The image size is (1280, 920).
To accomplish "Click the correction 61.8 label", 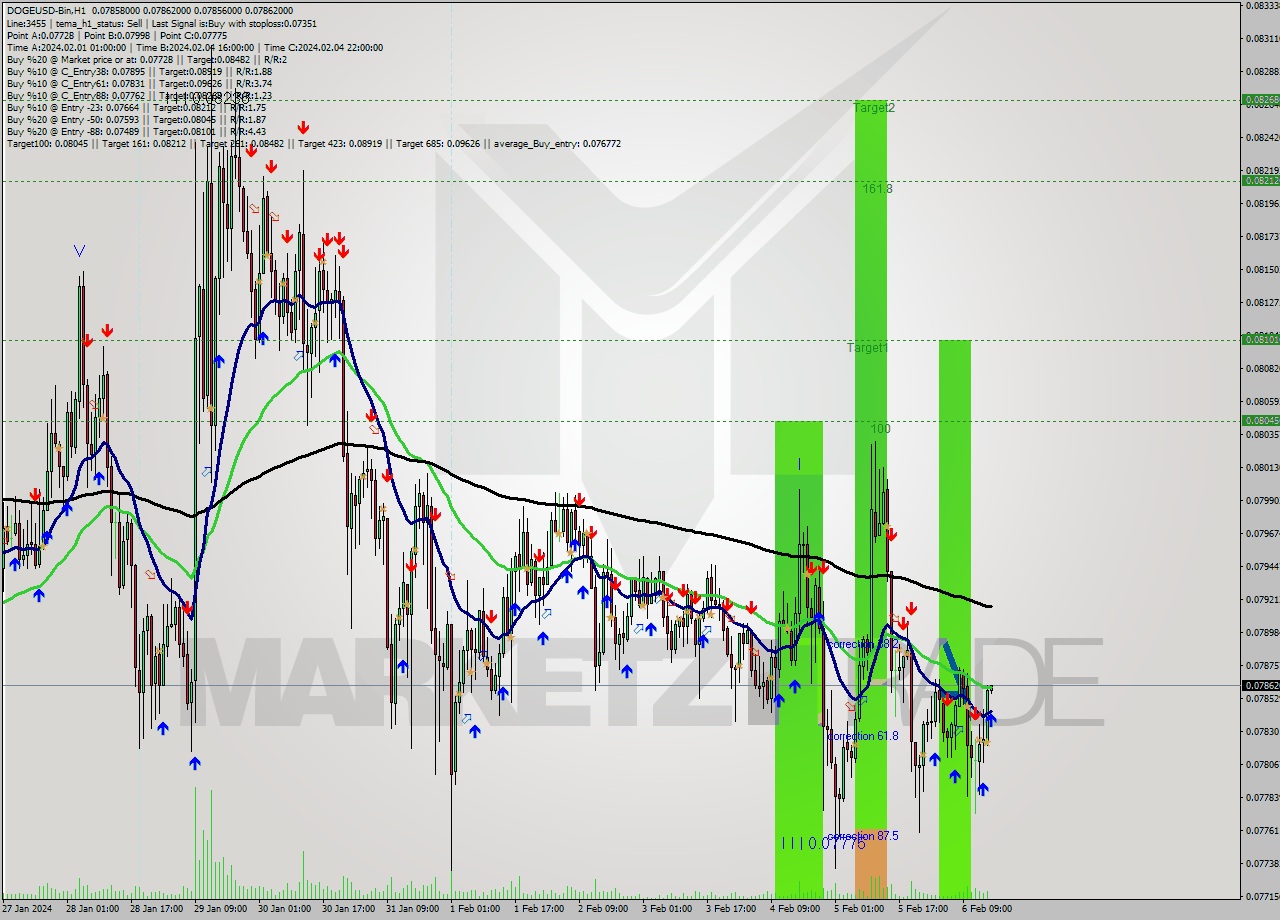I will (x=863, y=735).
